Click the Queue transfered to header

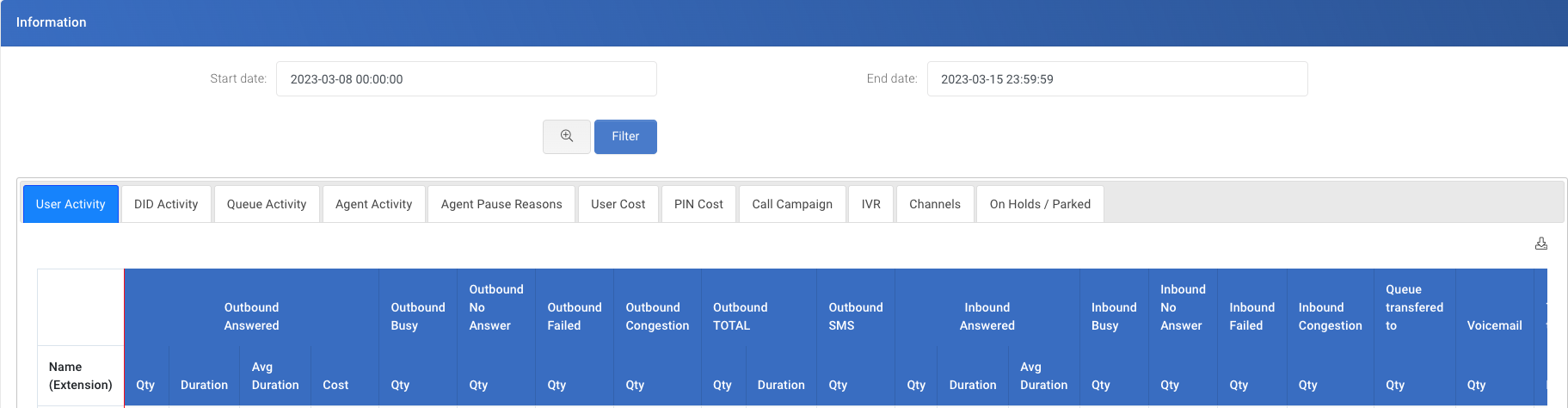point(1414,307)
